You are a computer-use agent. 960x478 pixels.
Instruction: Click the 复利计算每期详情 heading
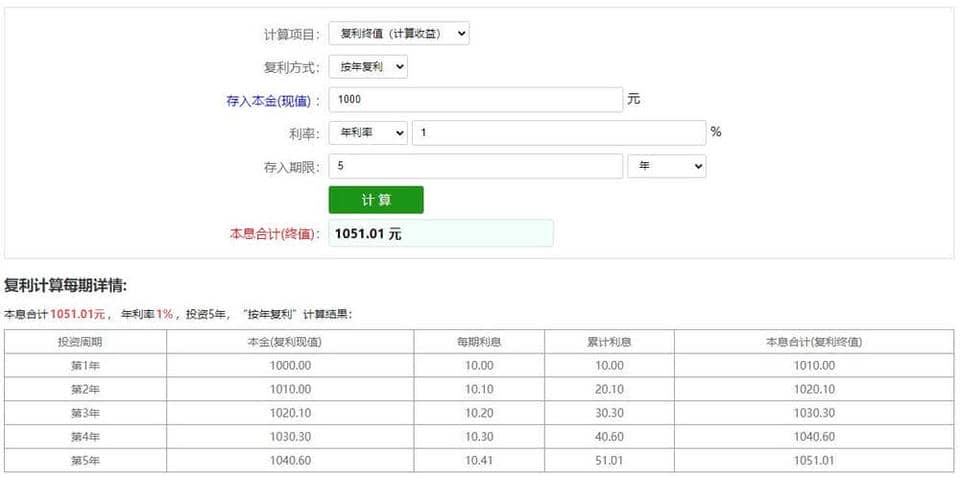click(65, 287)
